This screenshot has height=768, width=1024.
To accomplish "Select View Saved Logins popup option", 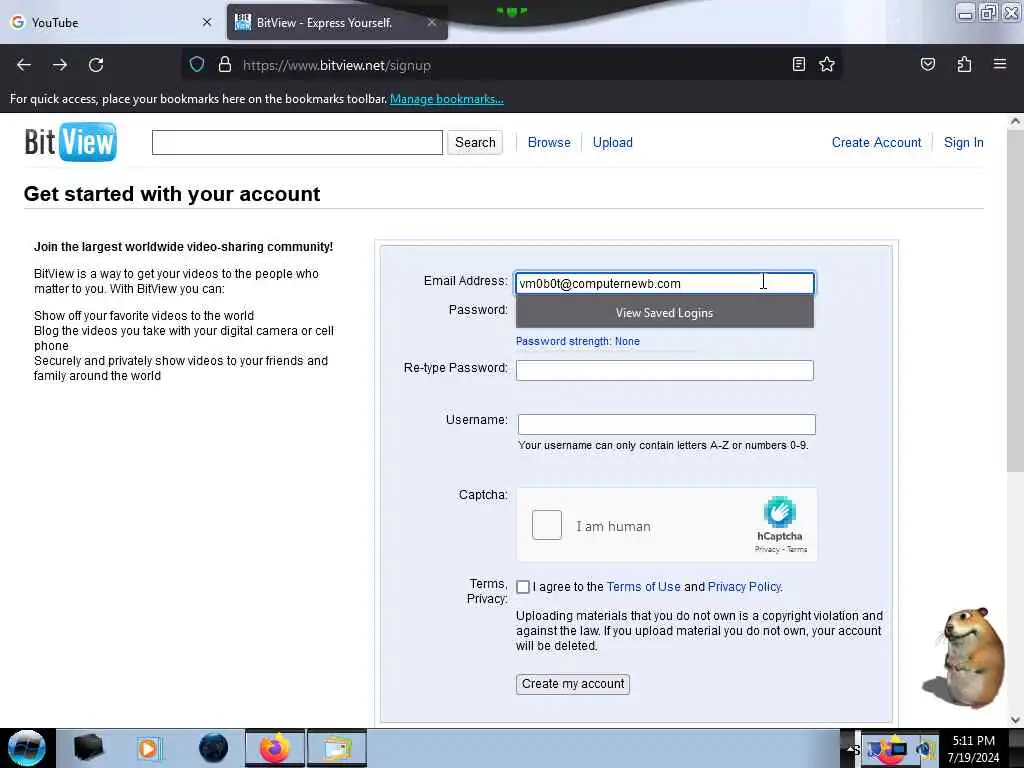I will tap(665, 312).
